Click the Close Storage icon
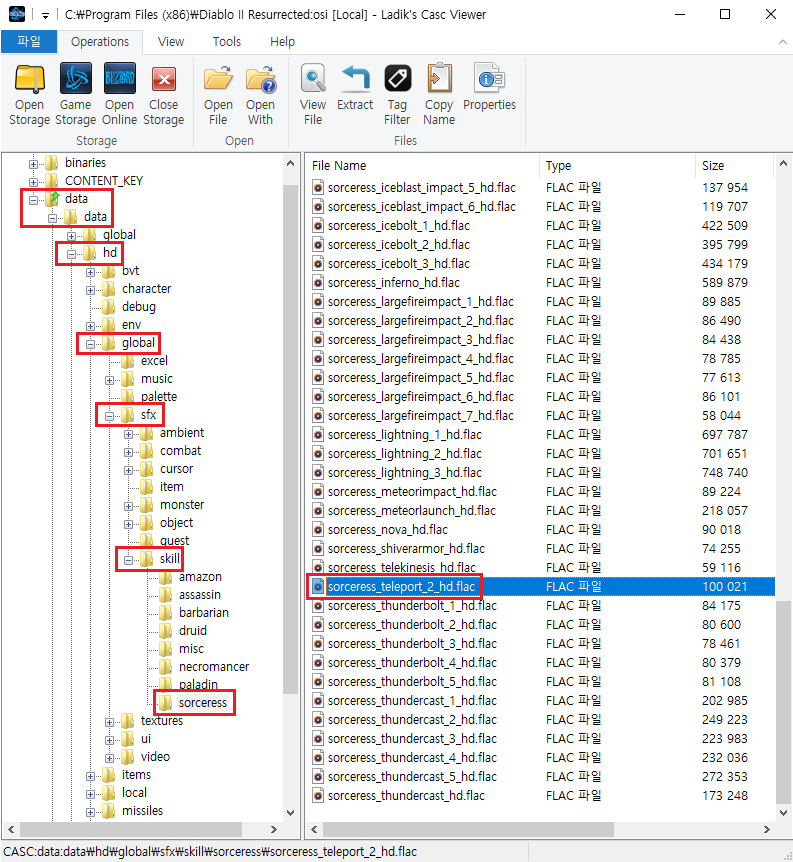Screen dimensions: 793x862 (164, 79)
